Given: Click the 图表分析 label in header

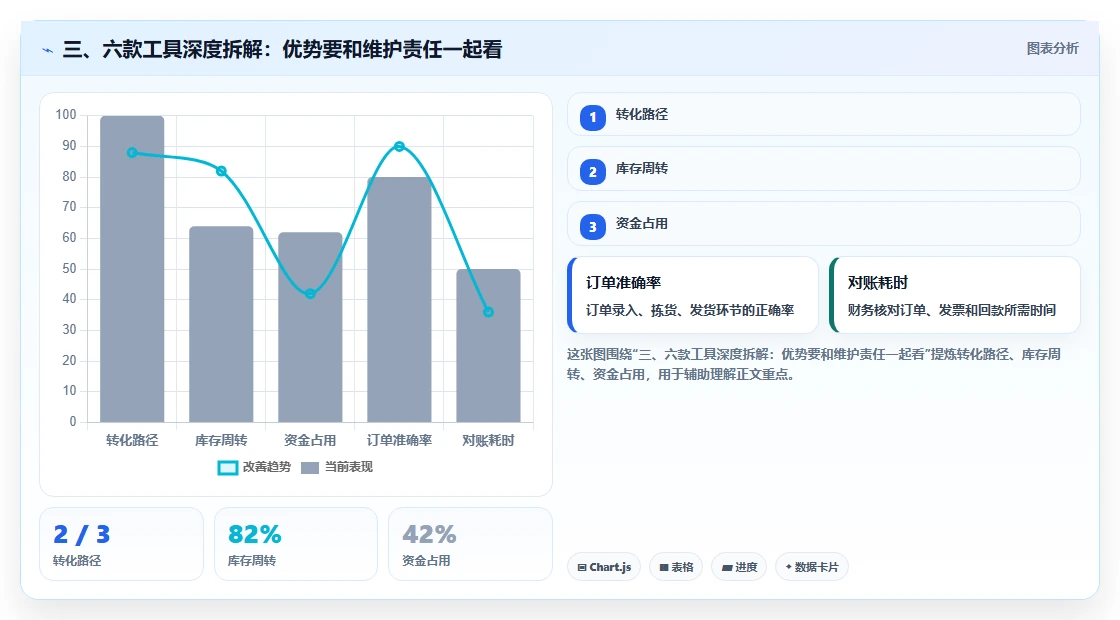Looking at the screenshot, I should [x=1052, y=49].
